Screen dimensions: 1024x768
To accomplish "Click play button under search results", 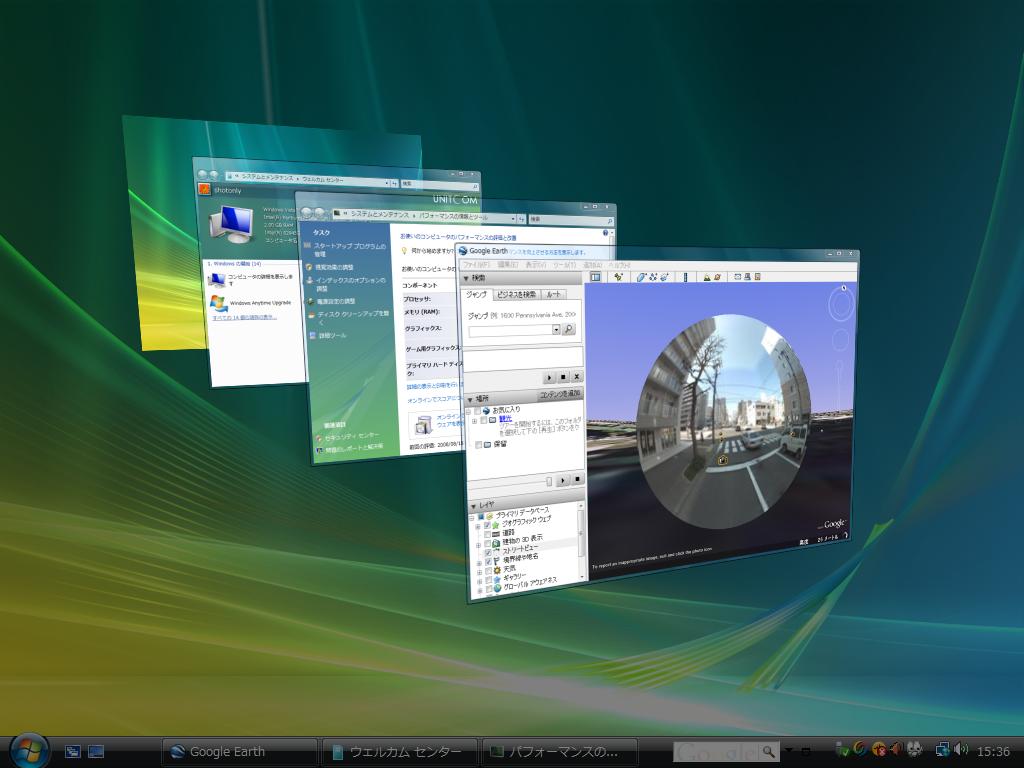I will coord(549,377).
